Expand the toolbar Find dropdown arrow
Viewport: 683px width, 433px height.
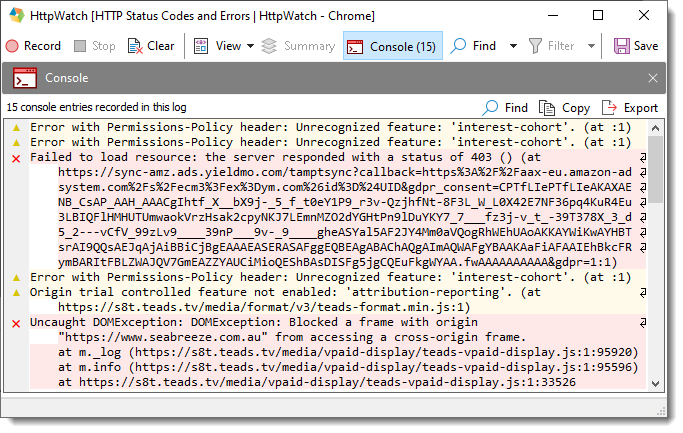click(x=513, y=46)
